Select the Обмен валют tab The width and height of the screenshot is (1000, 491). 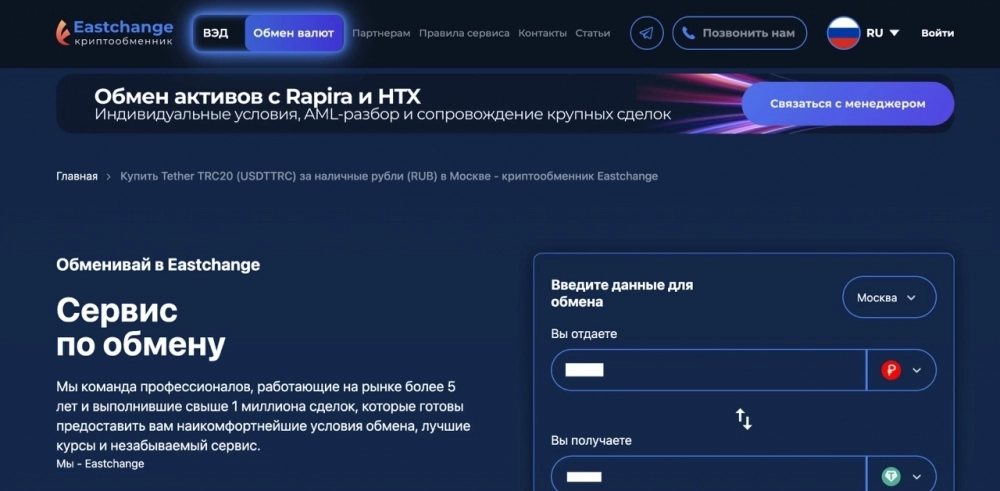pyautogui.click(x=293, y=33)
